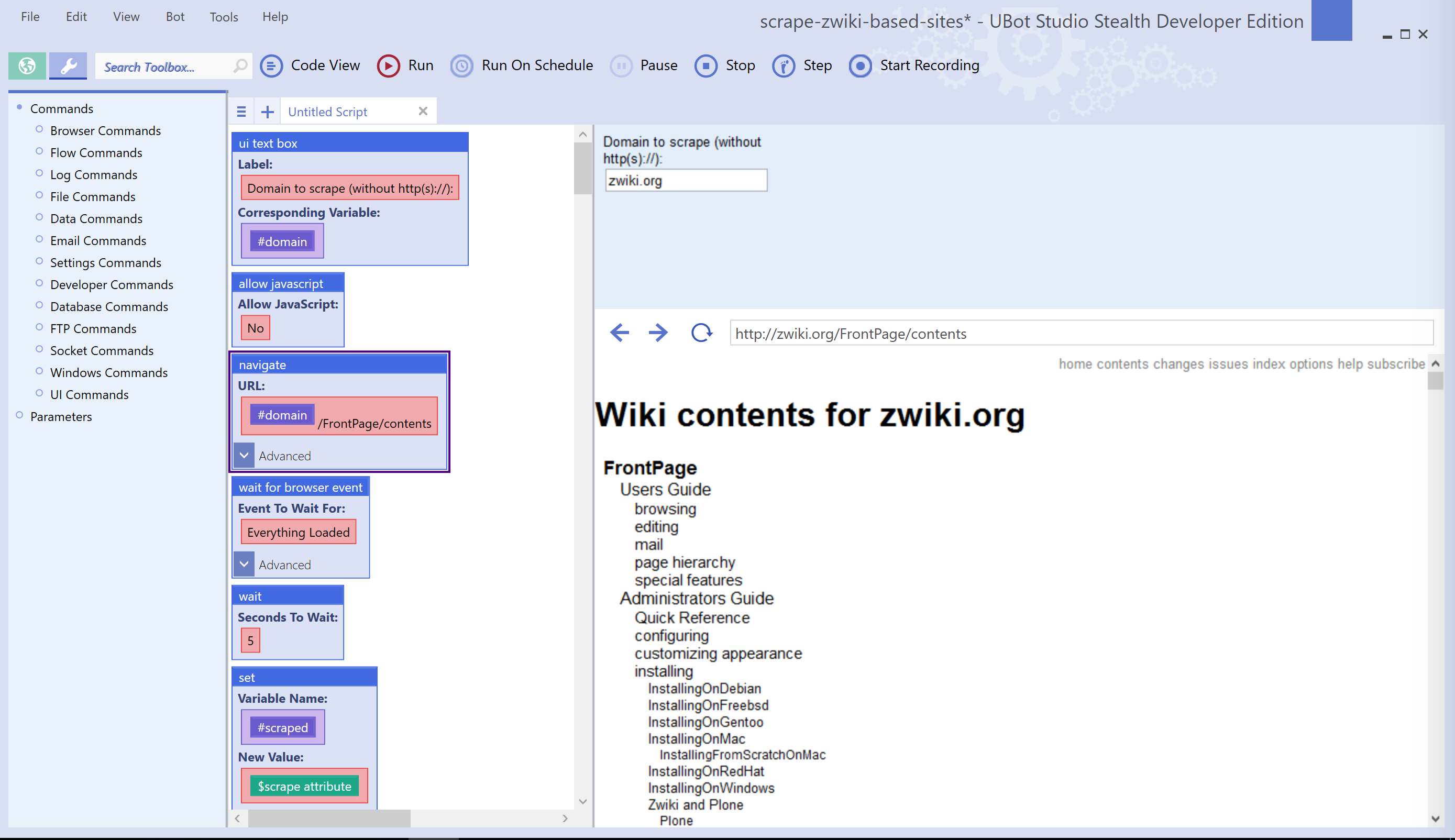The height and width of the screenshot is (840, 1455).
Task: Open the View menu
Action: [126, 17]
